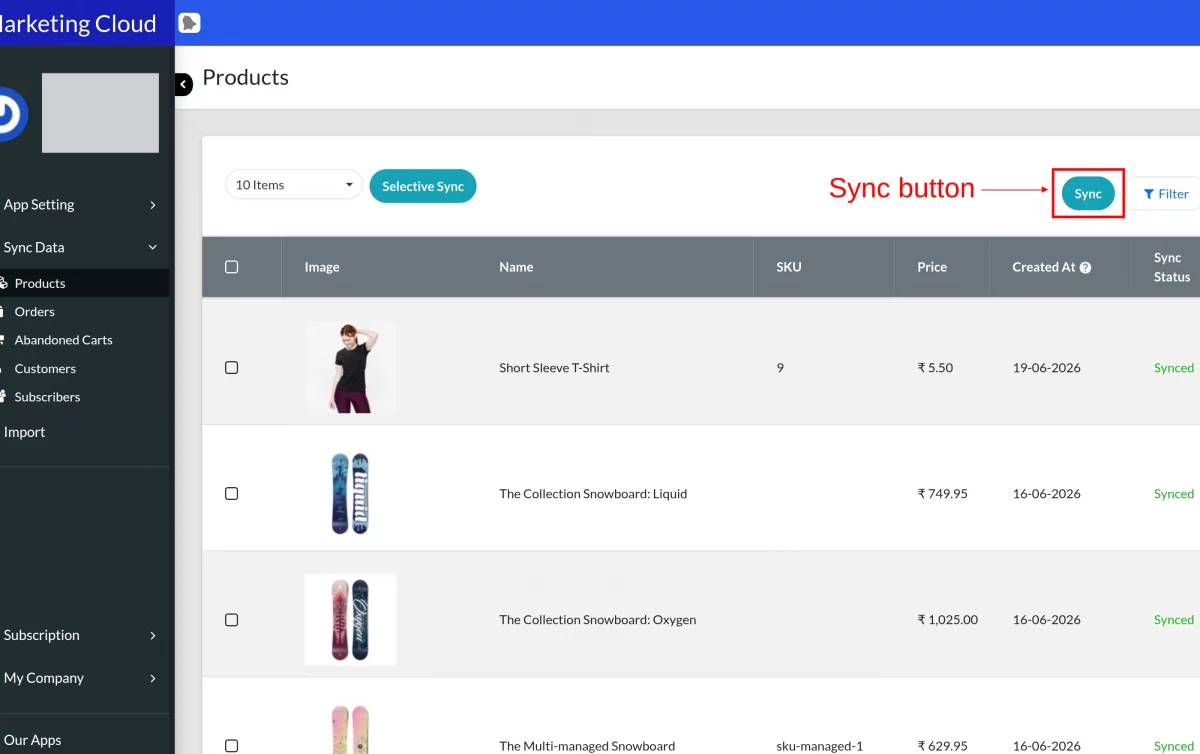Open the 10 Items page size dropdown

coord(294,185)
